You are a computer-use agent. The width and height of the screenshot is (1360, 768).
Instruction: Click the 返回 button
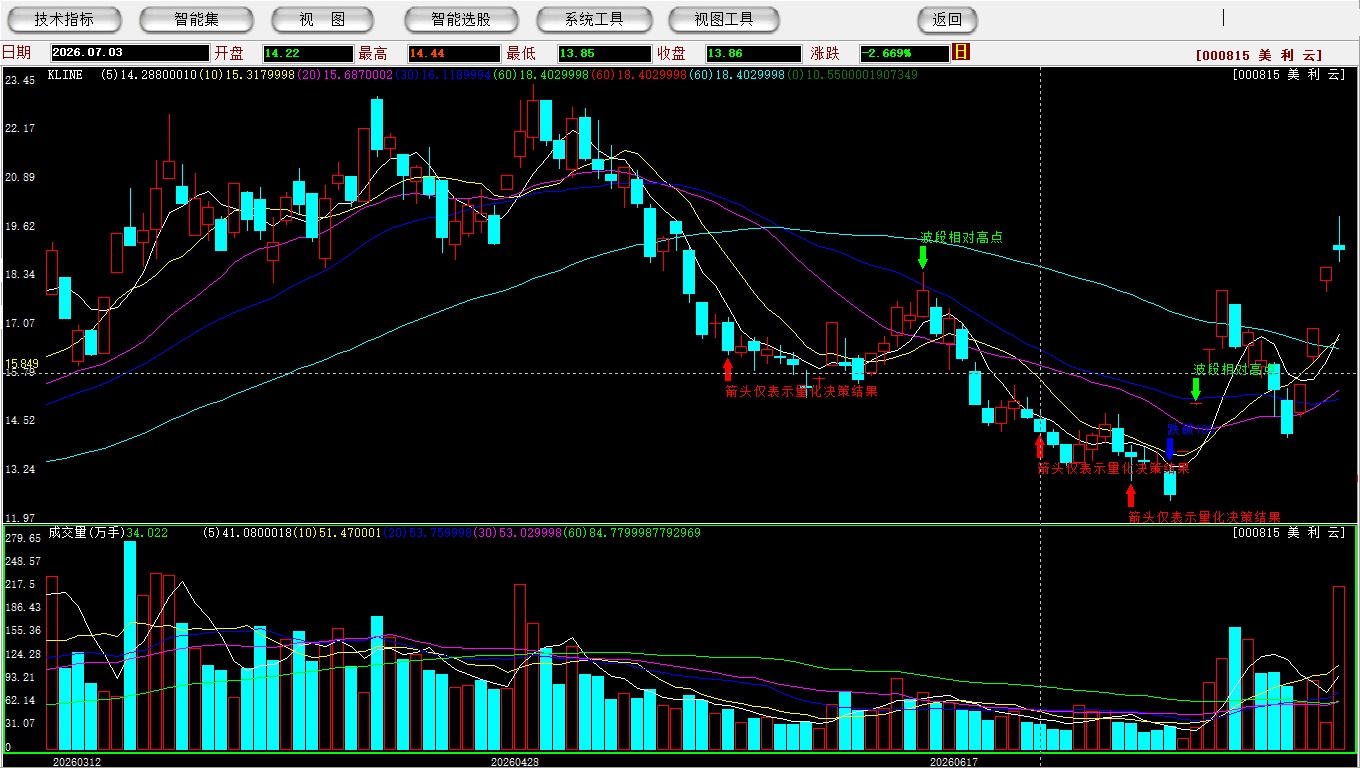pos(947,19)
